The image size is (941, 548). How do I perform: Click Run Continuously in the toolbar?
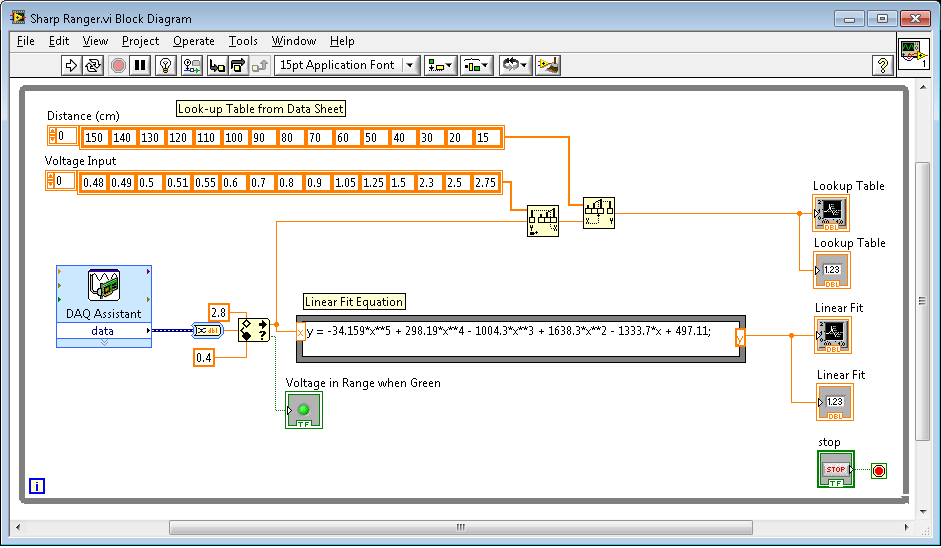click(93, 65)
